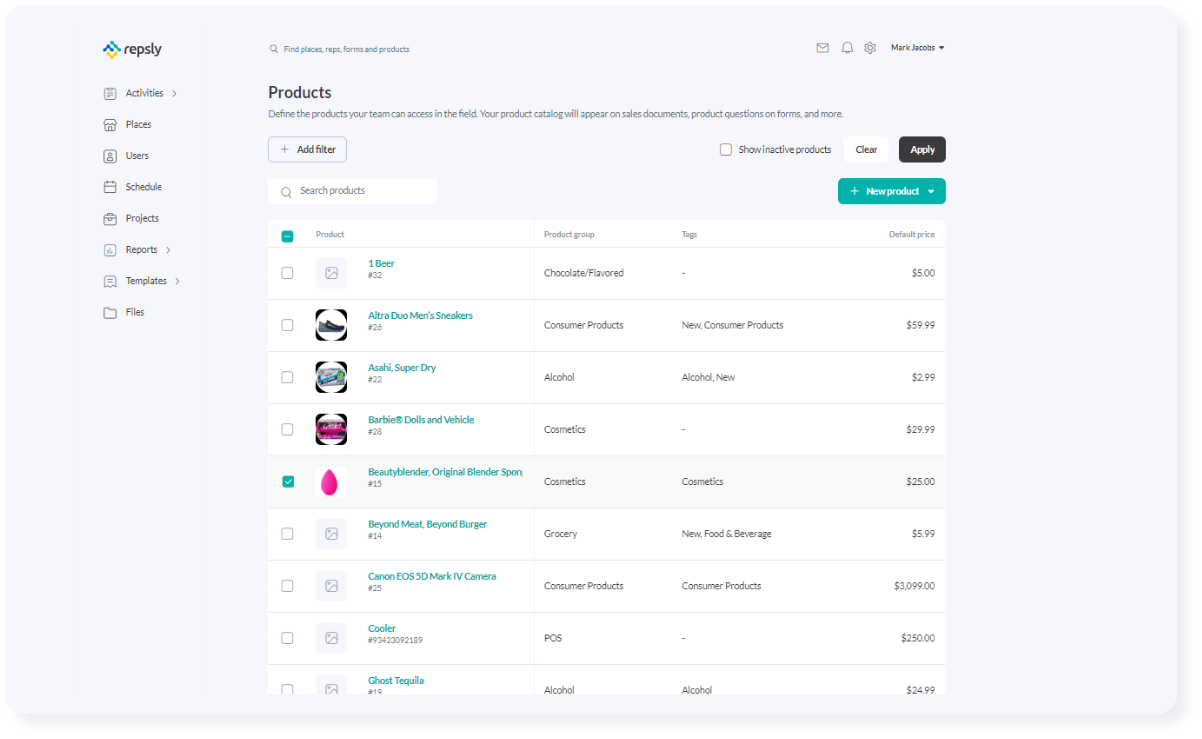Open the 1 Beer product link
Image resolution: width=1202 pixels, height=739 pixels.
[x=381, y=264]
